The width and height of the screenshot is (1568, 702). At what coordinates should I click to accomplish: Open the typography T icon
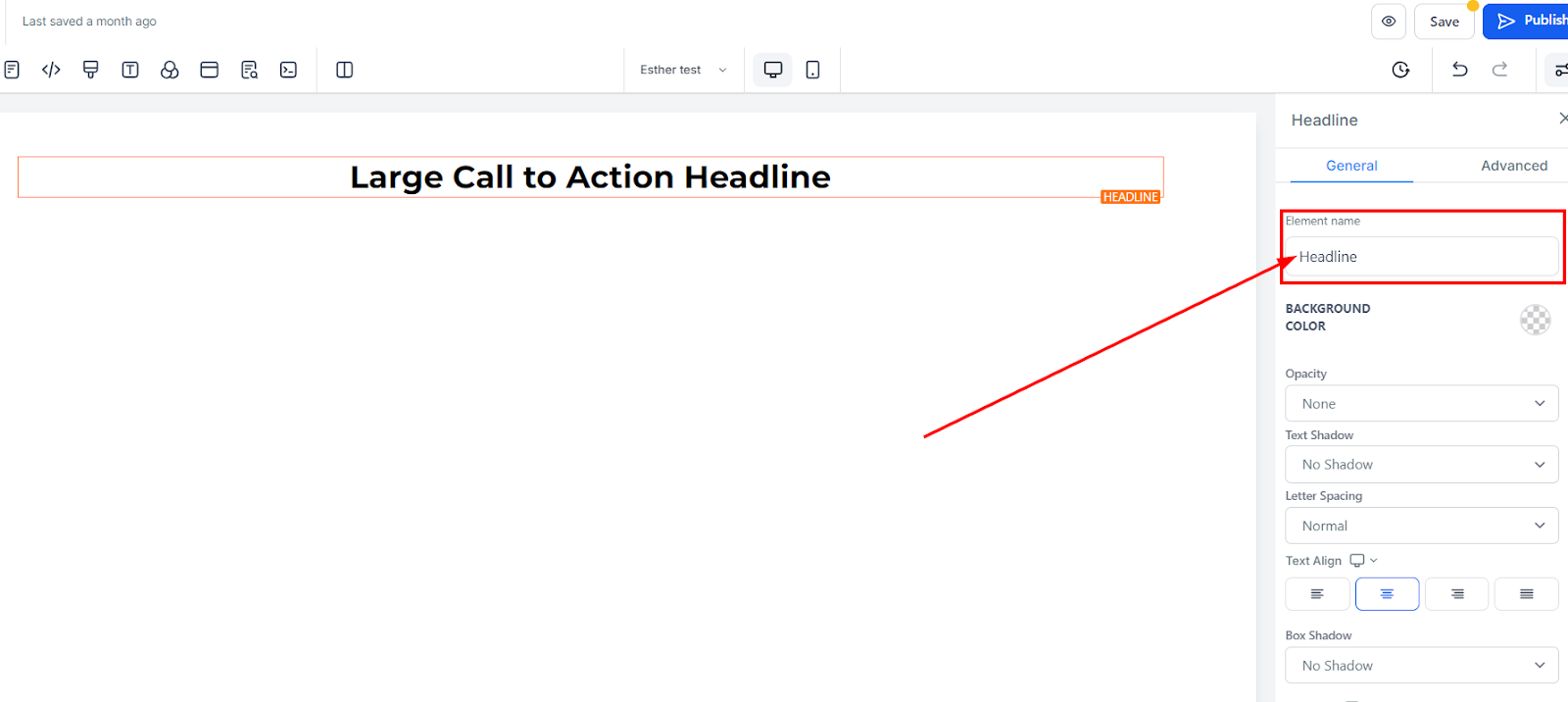(130, 70)
